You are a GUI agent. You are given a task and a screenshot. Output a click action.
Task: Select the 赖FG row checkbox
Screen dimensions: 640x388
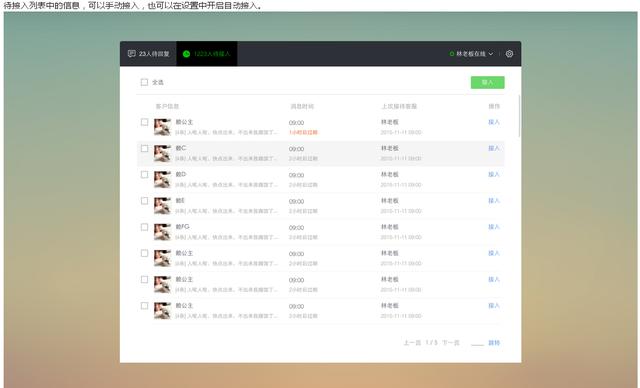pyautogui.click(x=144, y=227)
